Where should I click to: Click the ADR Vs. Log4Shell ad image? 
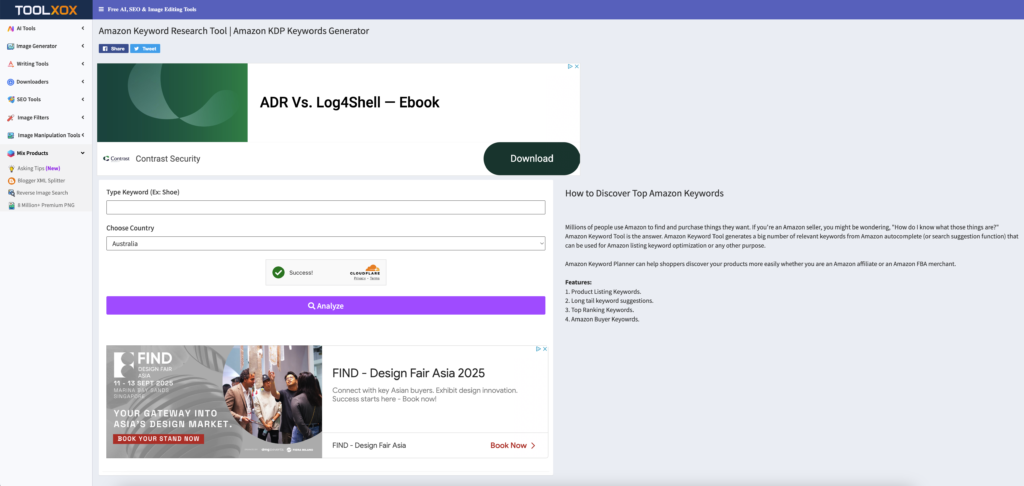[x=172, y=103]
